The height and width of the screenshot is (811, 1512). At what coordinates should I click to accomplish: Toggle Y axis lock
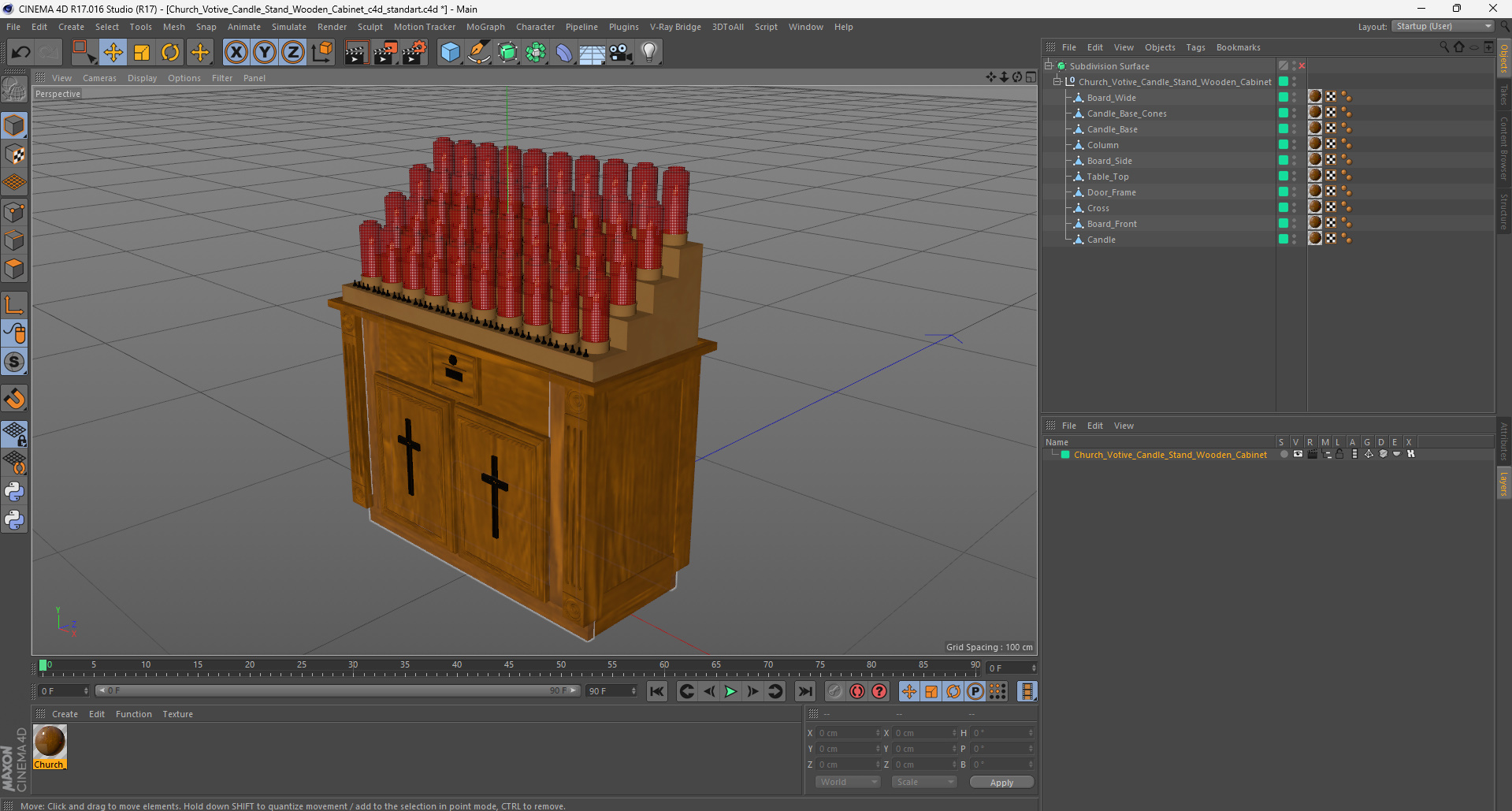(x=265, y=52)
